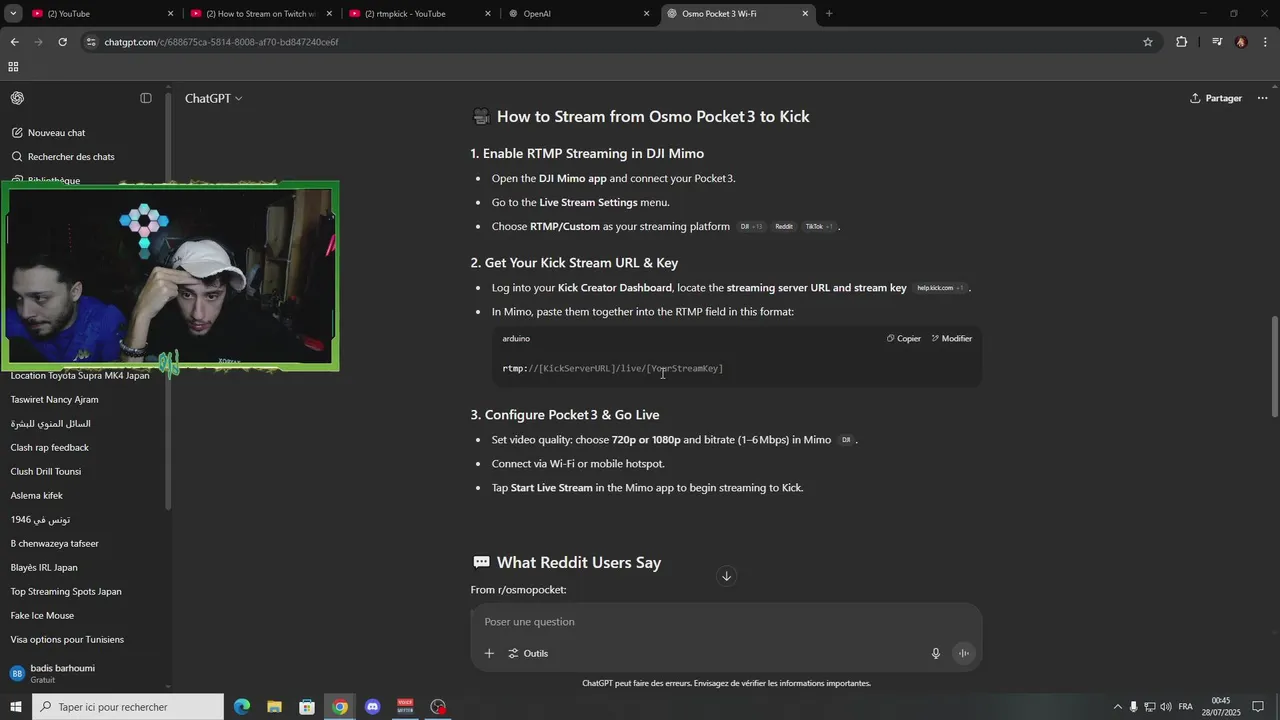Open the Location Toyota Supra MK4 Japan chat
This screenshot has height=720, width=1280.
(80, 376)
